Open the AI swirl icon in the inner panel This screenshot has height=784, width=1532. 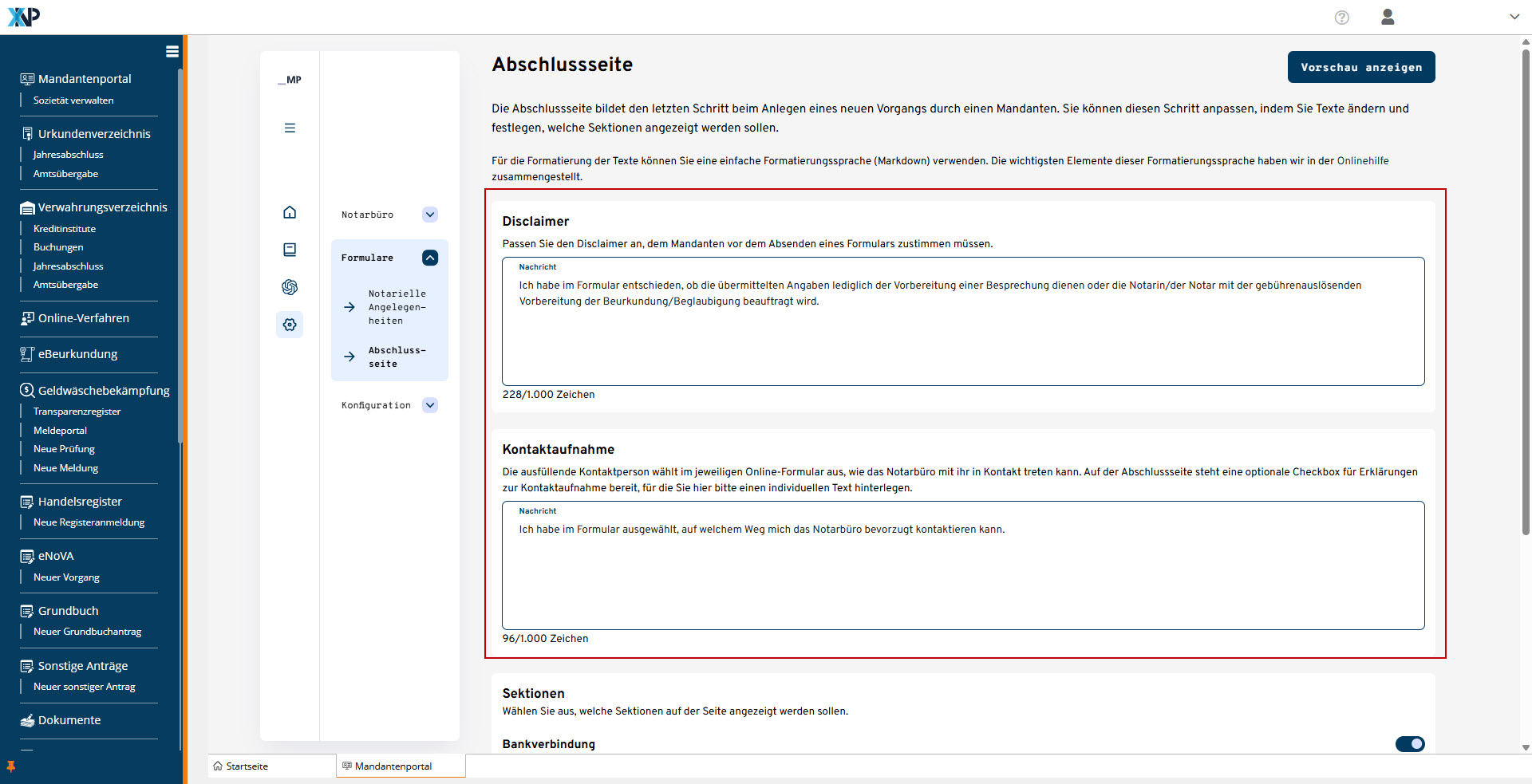pos(290,287)
